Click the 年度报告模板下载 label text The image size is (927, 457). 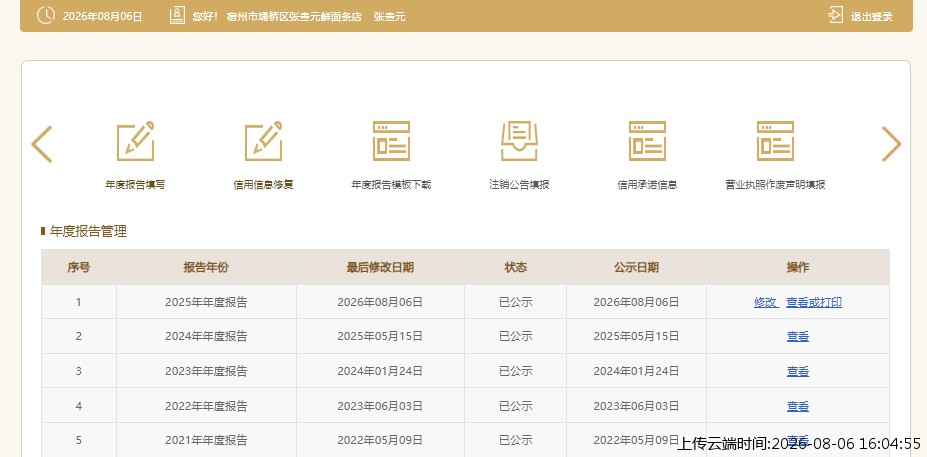pyautogui.click(x=391, y=184)
